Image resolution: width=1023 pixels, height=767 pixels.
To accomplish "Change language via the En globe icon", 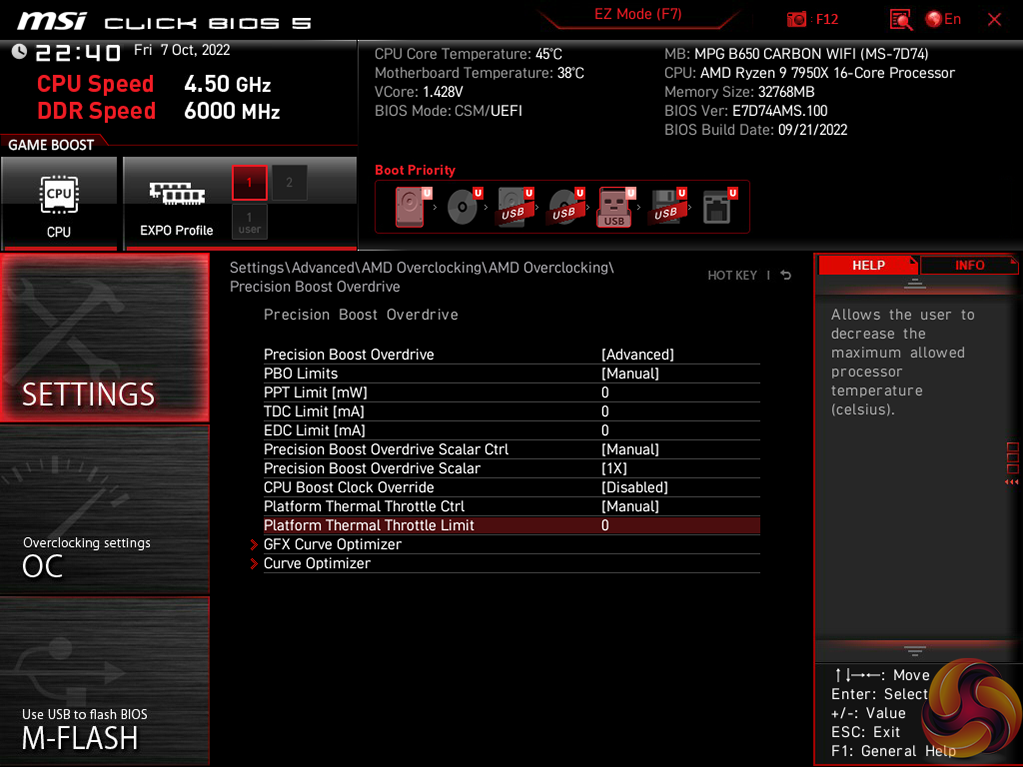I will [943, 19].
